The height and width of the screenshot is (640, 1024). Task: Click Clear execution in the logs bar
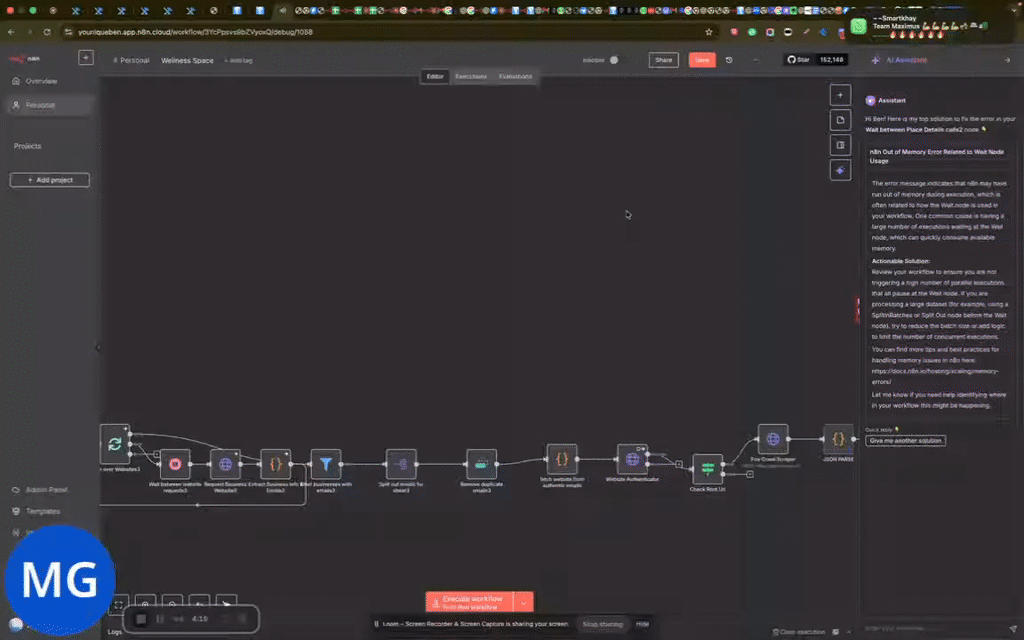[798, 632]
